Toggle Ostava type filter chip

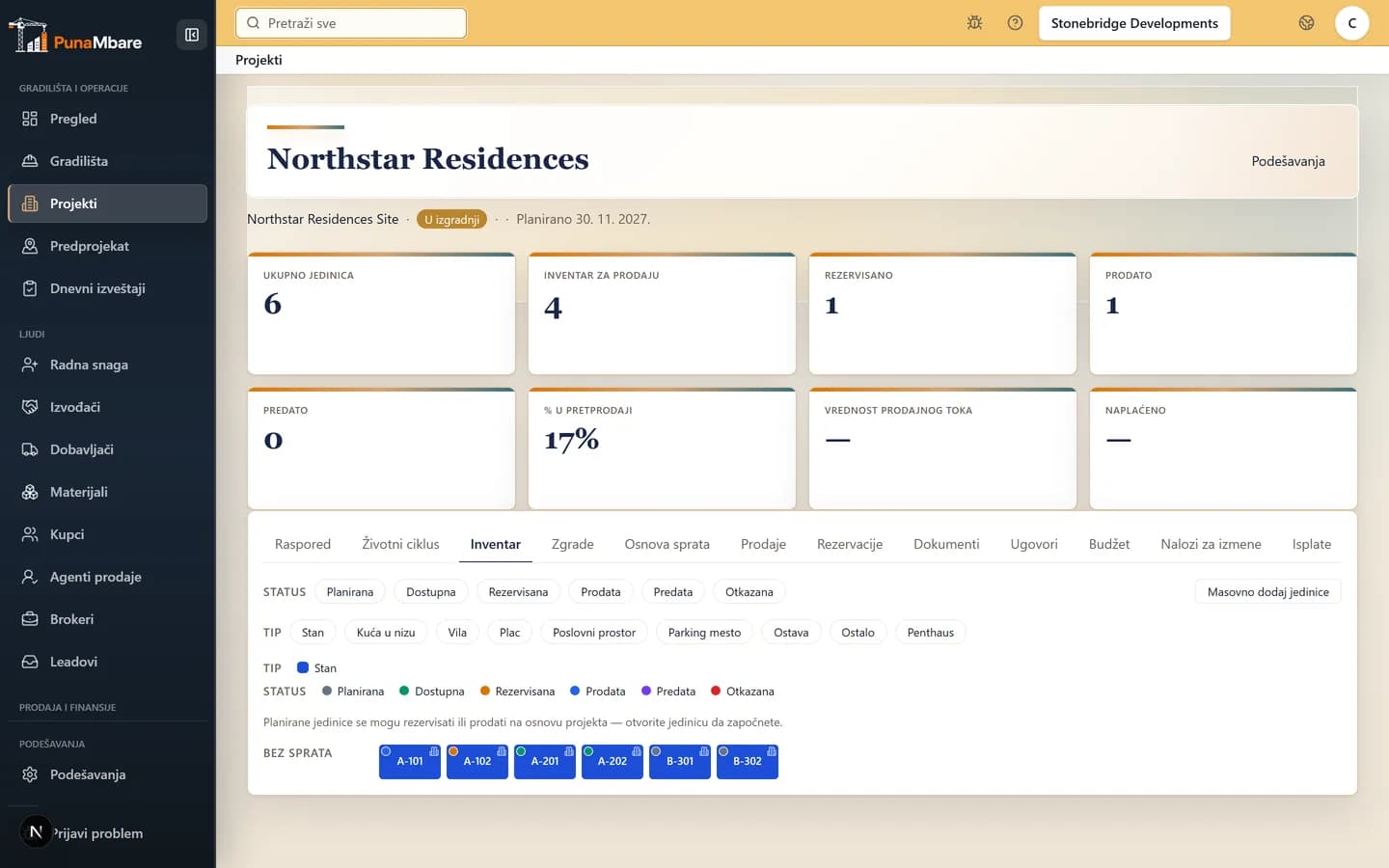tap(791, 633)
